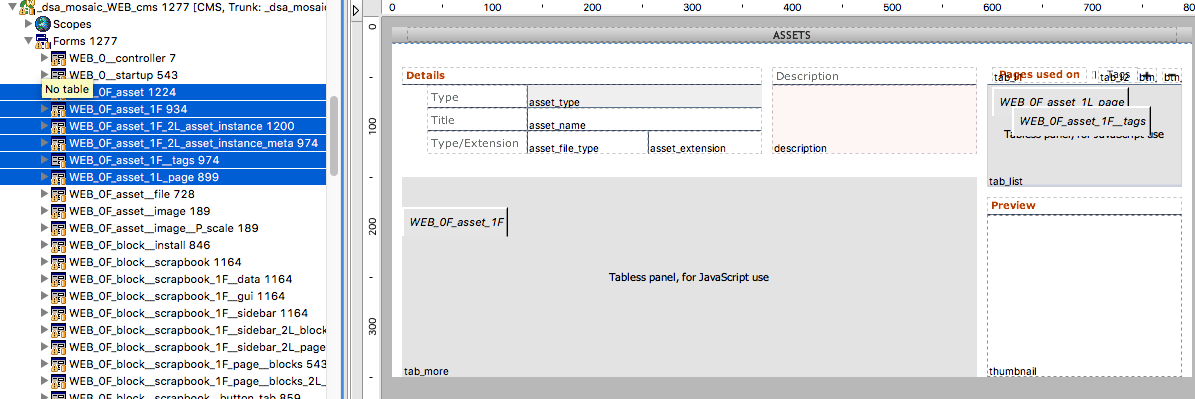Select the asset_type field
The image size is (1195, 399).
[644, 96]
